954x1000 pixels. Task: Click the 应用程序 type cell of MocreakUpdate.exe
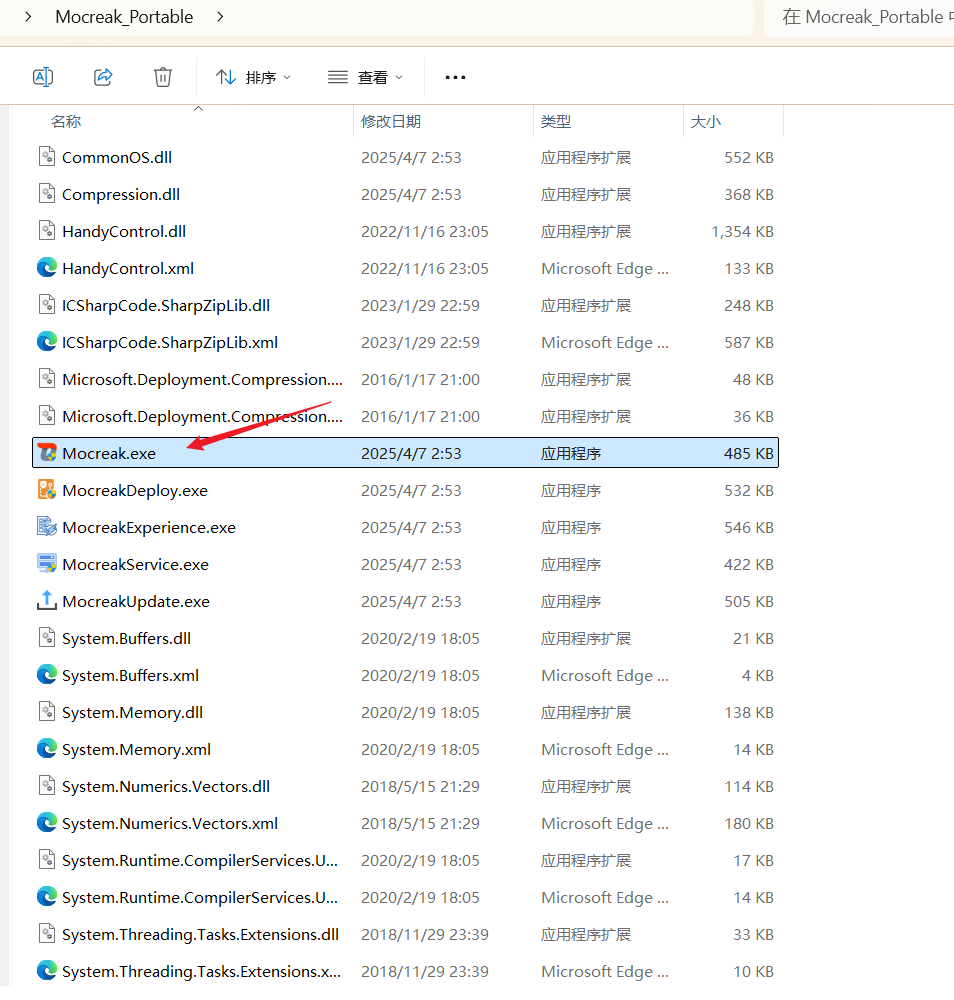(x=571, y=601)
